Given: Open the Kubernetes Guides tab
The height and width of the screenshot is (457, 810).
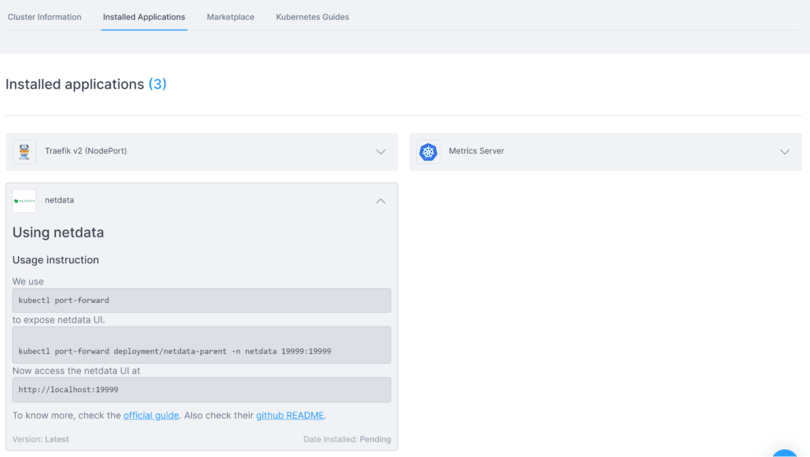Looking at the screenshot, I should coord(312,17).
